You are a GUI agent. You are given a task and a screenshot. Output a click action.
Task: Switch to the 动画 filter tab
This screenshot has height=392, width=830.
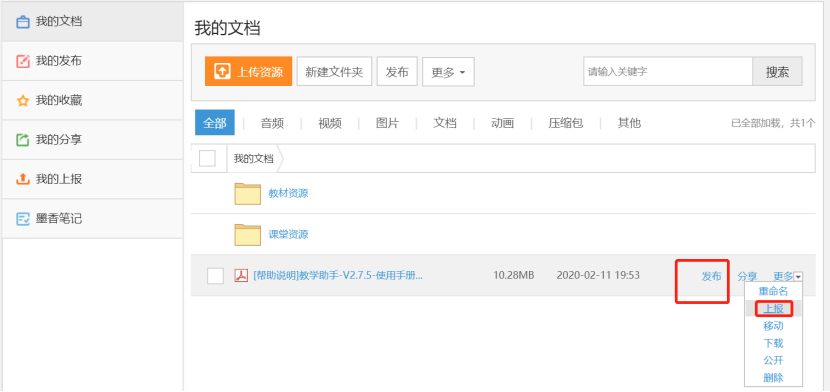click(x=502, y=124)
